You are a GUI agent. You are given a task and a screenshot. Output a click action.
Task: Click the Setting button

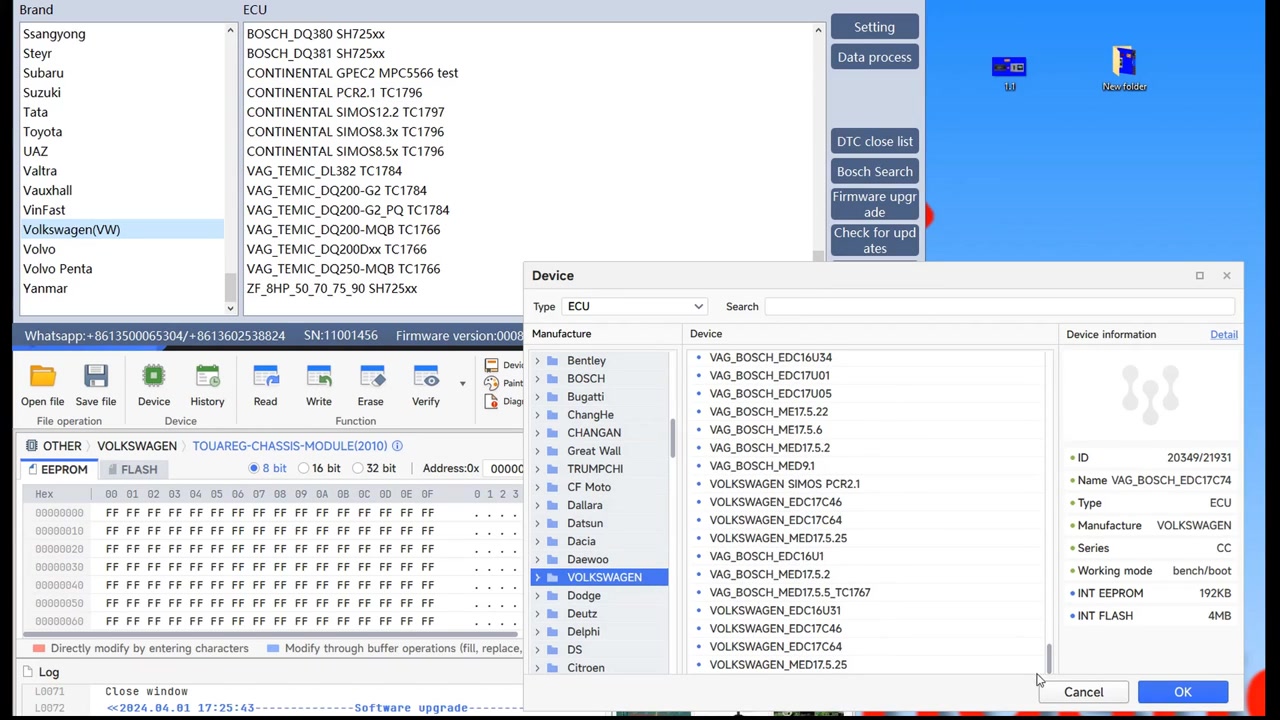(x=874, y=27)
